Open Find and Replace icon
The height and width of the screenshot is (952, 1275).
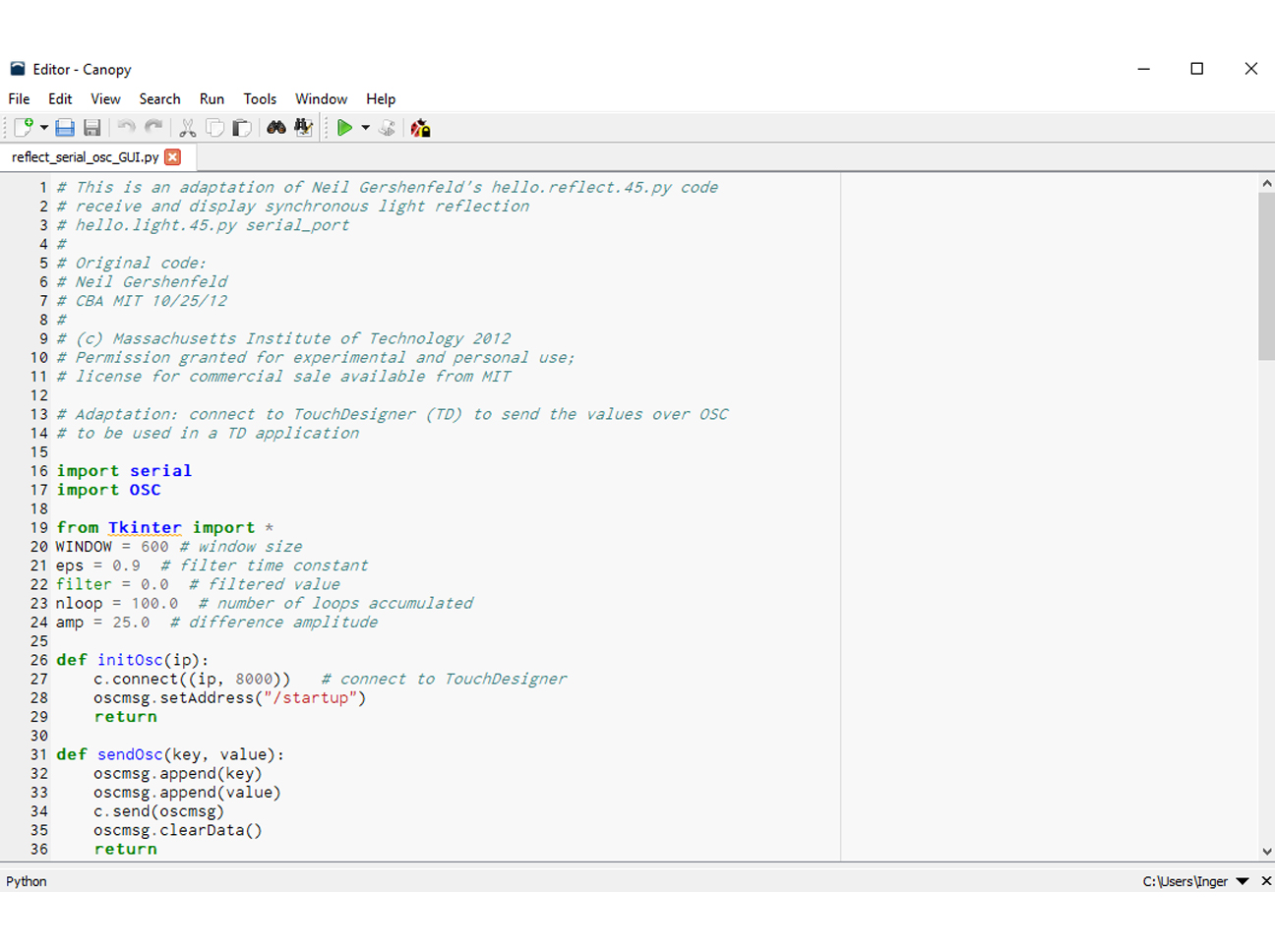point(303,128)
